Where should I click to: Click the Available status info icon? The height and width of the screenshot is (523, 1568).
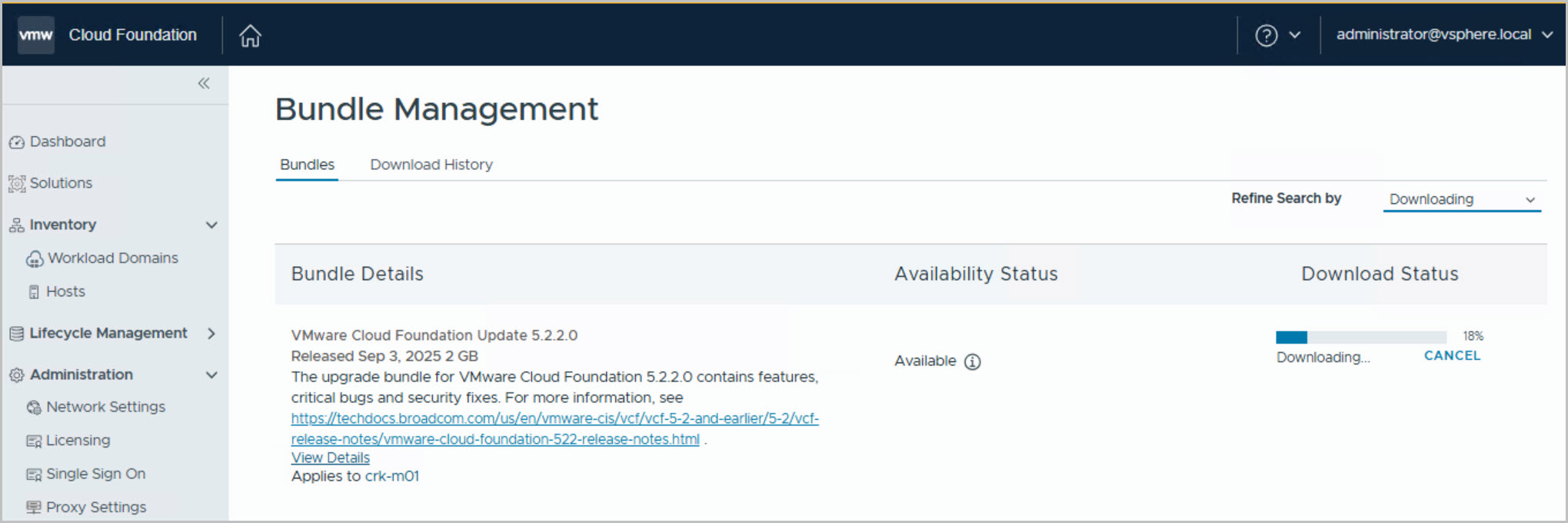click(973, 361)
